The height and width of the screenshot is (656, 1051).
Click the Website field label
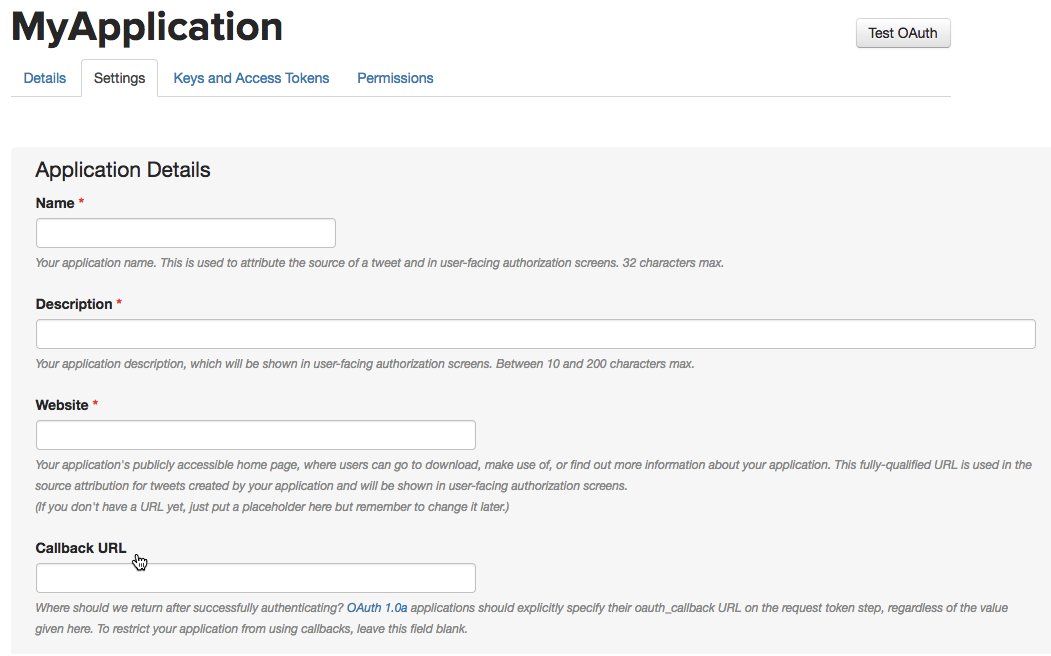coord(62,405)
